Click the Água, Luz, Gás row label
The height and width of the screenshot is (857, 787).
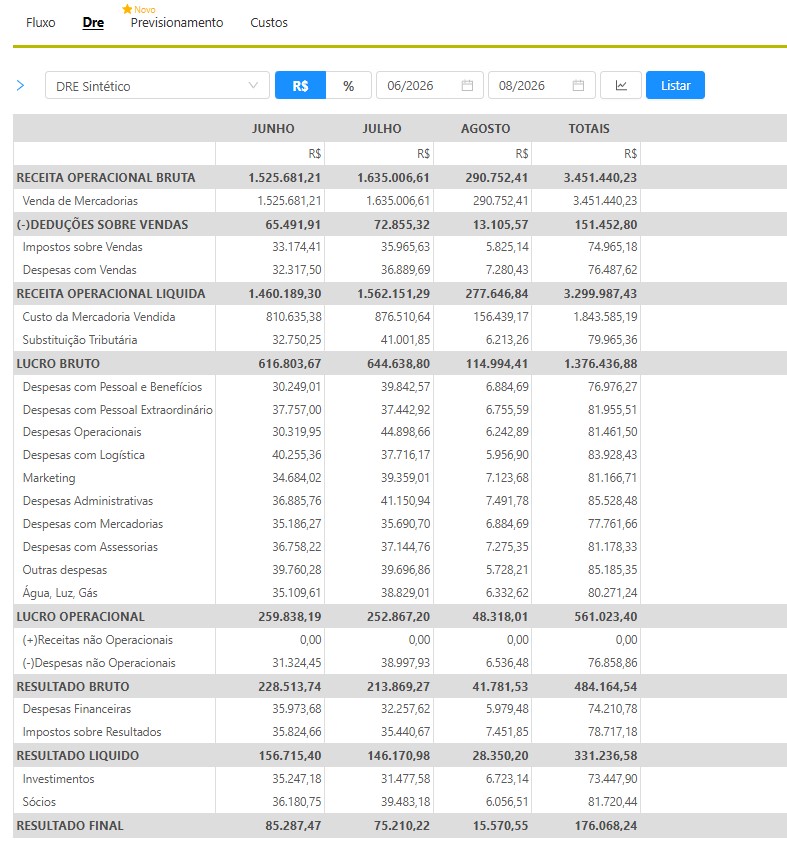tap(60, 592)
